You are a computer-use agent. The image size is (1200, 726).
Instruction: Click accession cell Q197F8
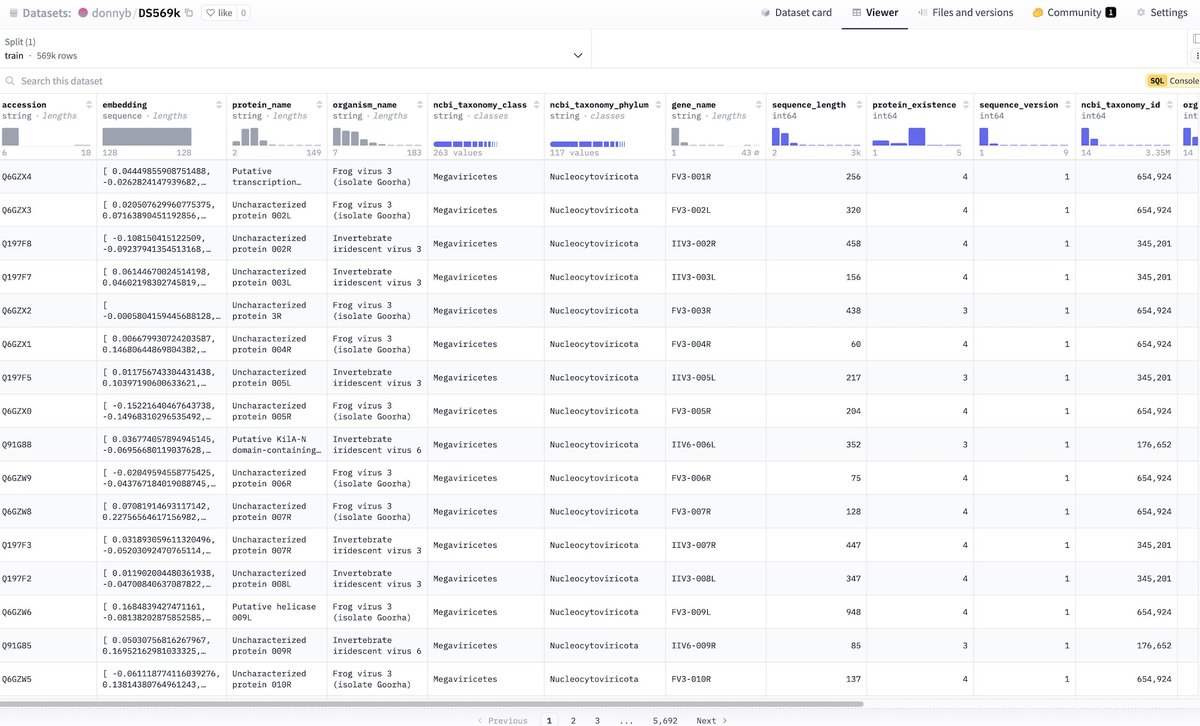tap(17, 244)
